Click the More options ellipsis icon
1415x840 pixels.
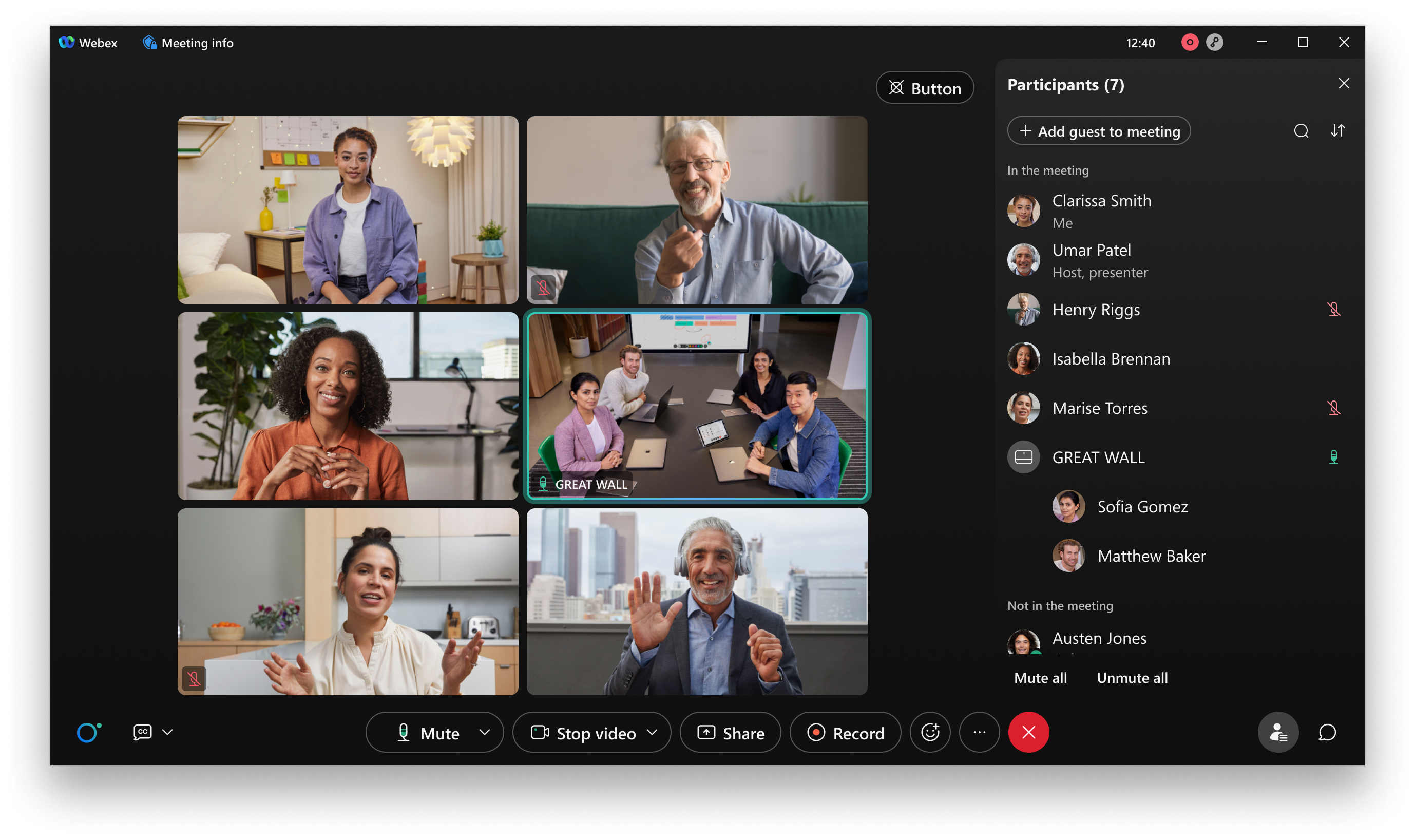(x=979, y=732)
